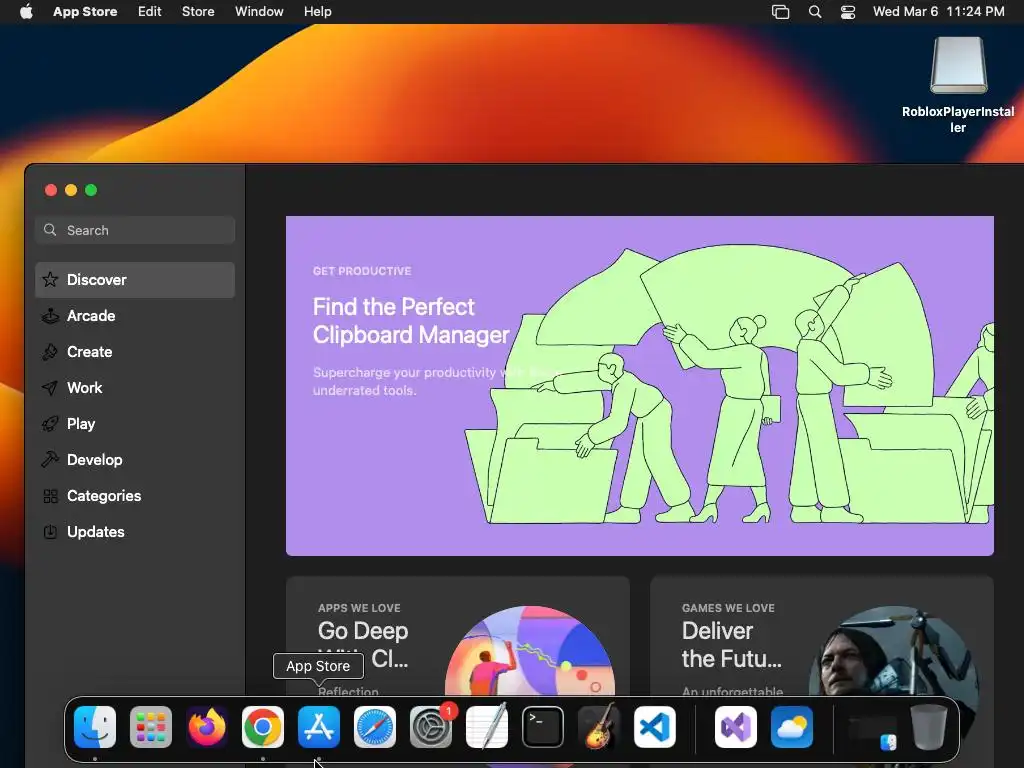
Task: Switch to the Work section
Action: click(x=135, y=388)
